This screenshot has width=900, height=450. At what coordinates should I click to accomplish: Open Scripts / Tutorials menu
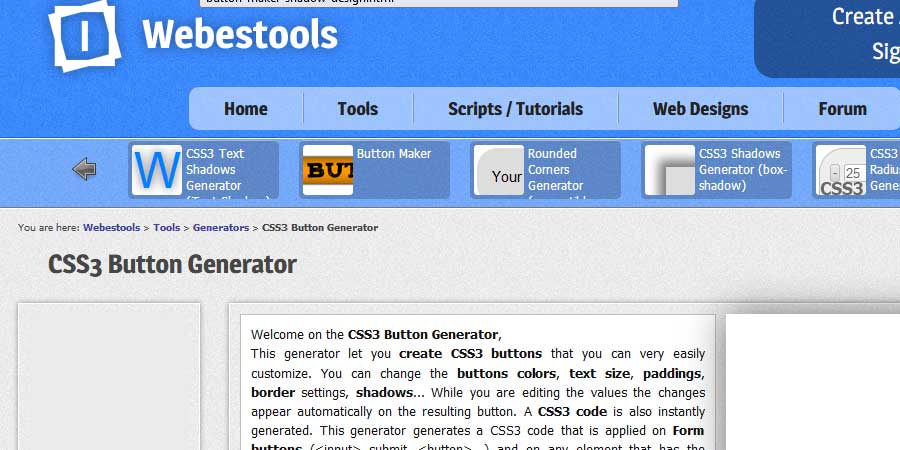pos(515,108)
